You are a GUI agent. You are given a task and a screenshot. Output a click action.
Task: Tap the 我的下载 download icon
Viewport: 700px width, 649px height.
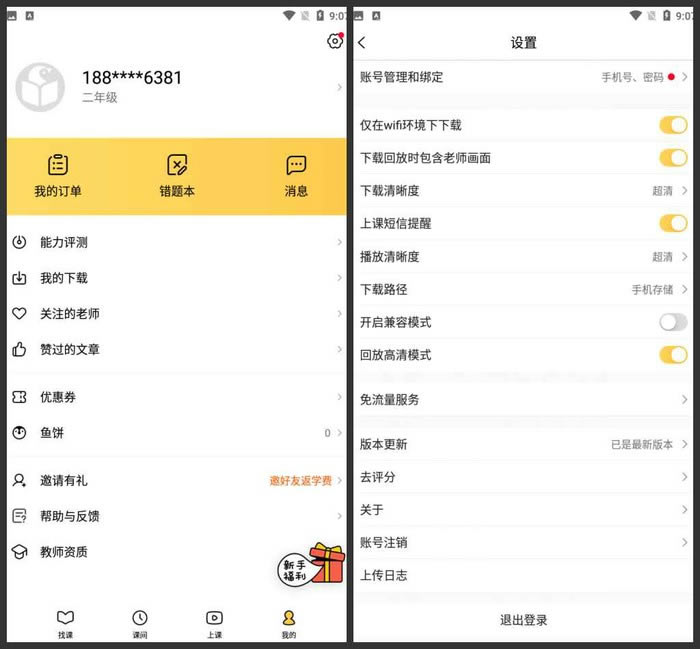19,278
